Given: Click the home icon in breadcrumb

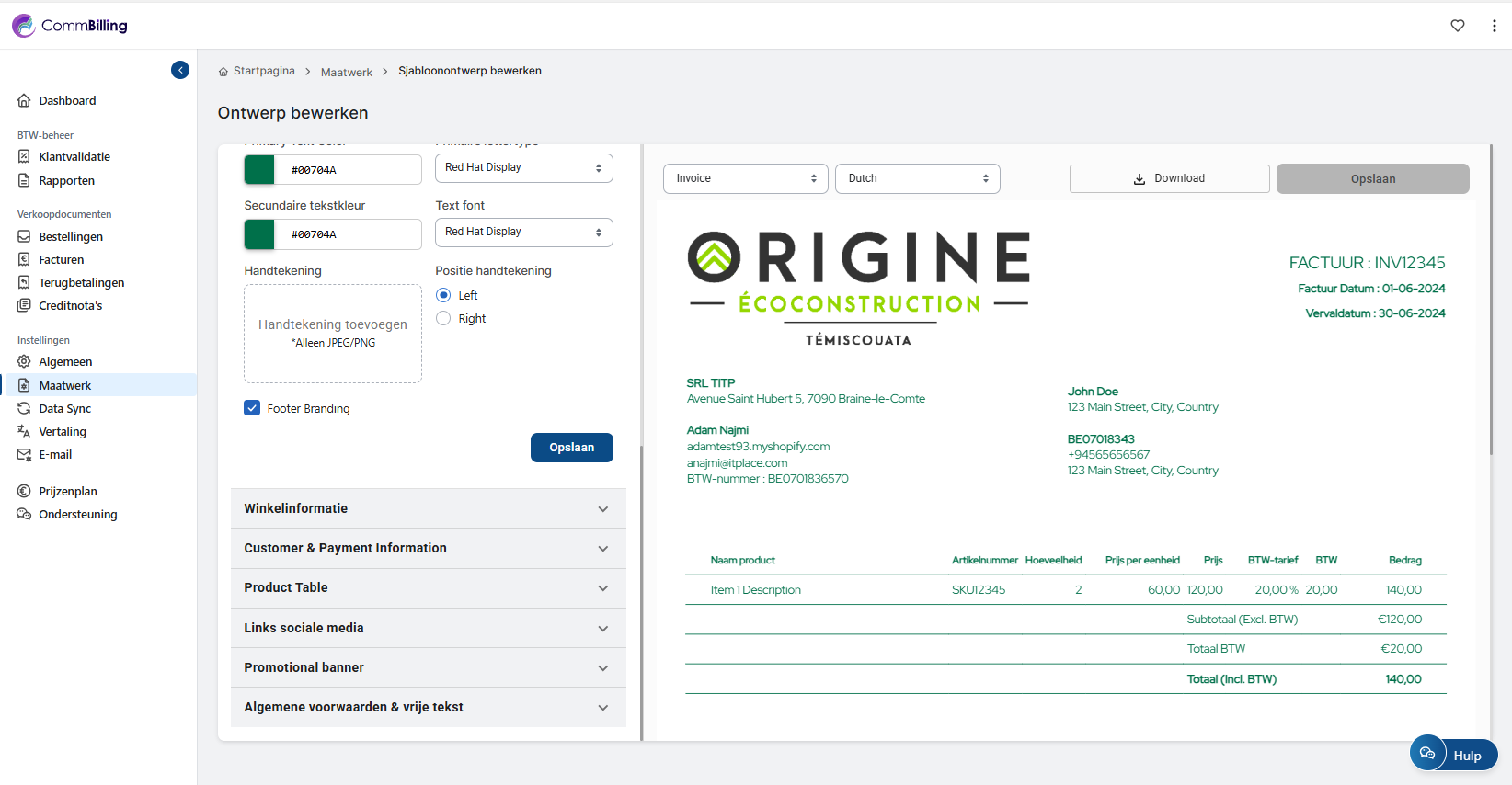Looking at the screenshot, I should tap(223, 72).
